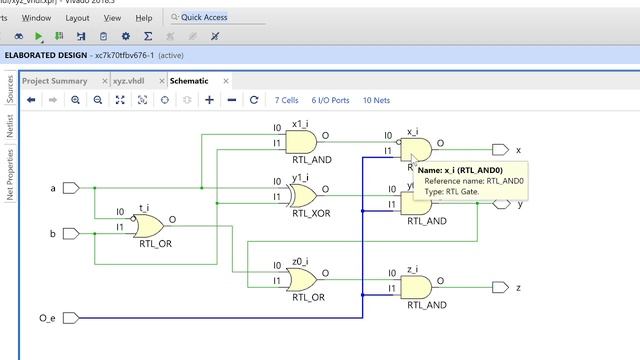Open the Layout menu
This screenshot has height=360, width=640.
(77, 18)
